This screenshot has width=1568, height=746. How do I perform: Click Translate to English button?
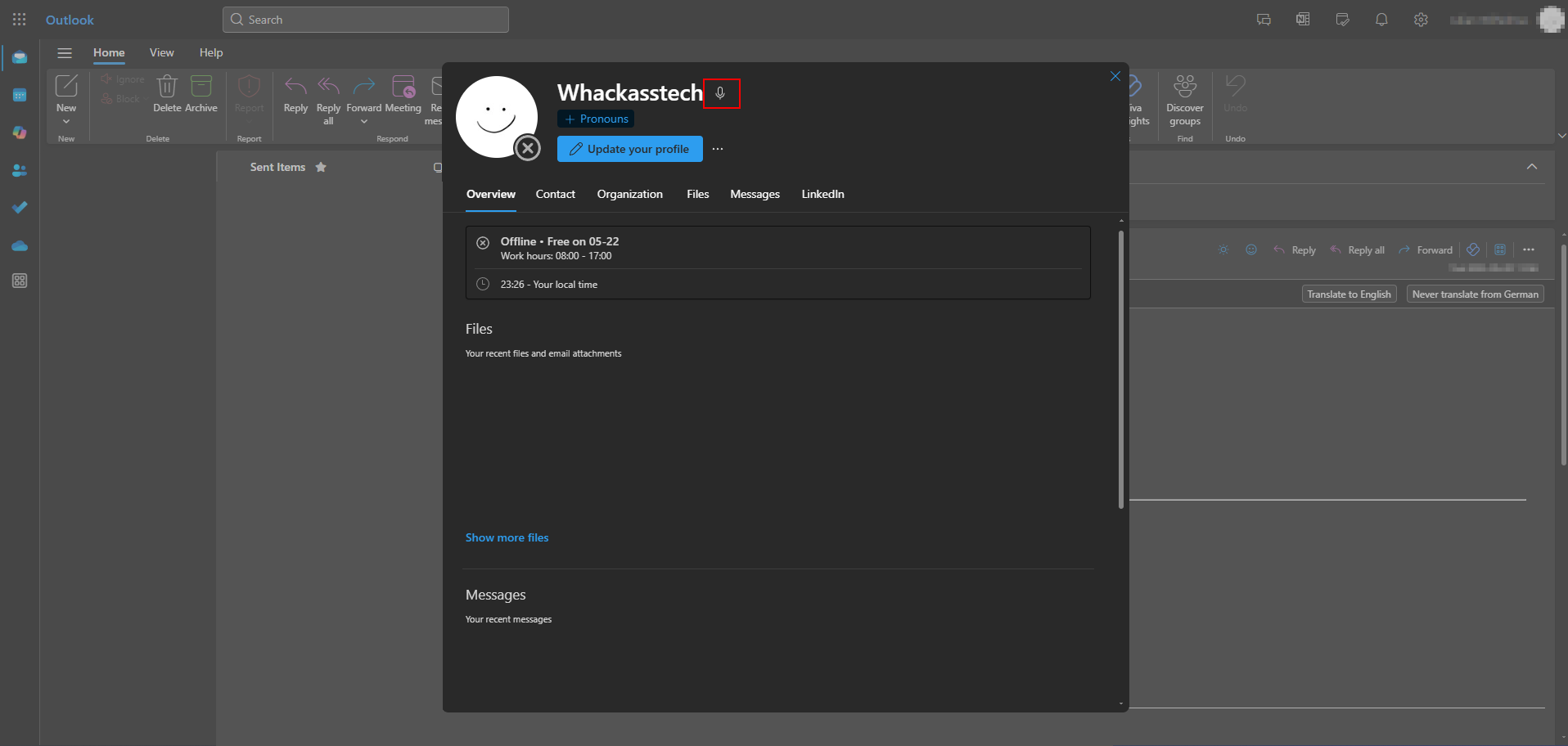point(1349,294)
